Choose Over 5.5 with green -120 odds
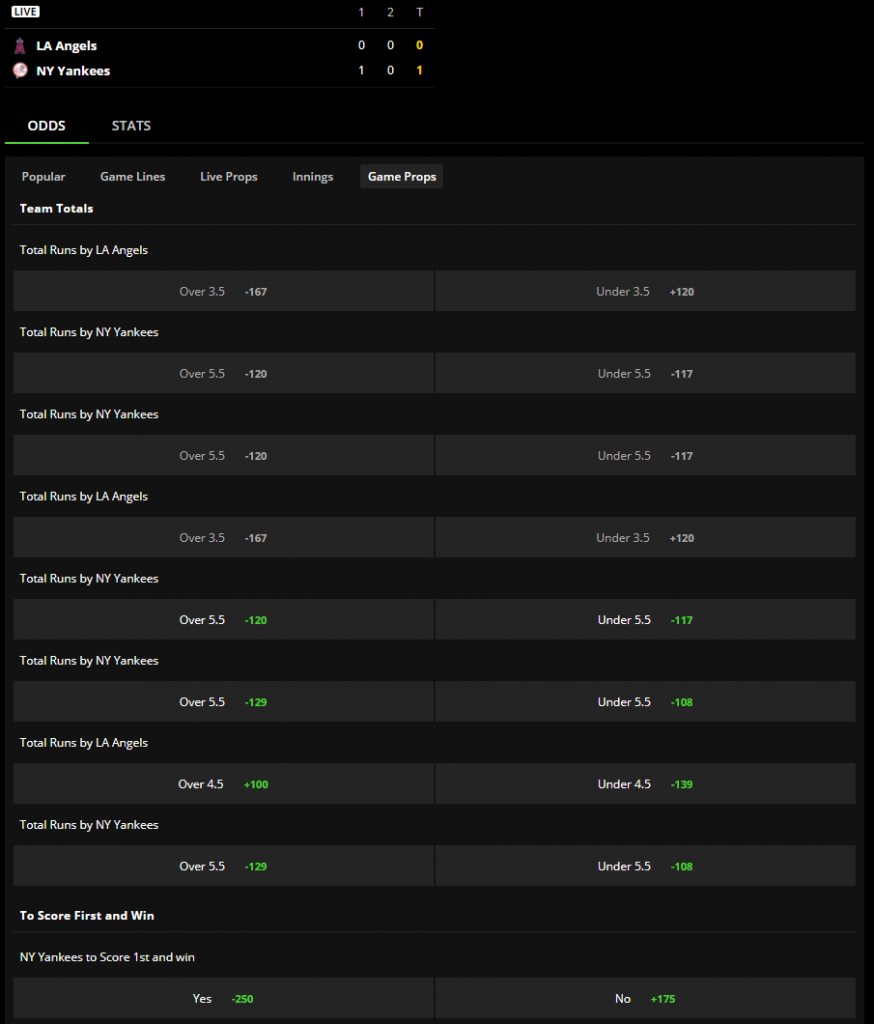Image resolution: width=874 pixels, height=1024 pixels. point(223,620)
